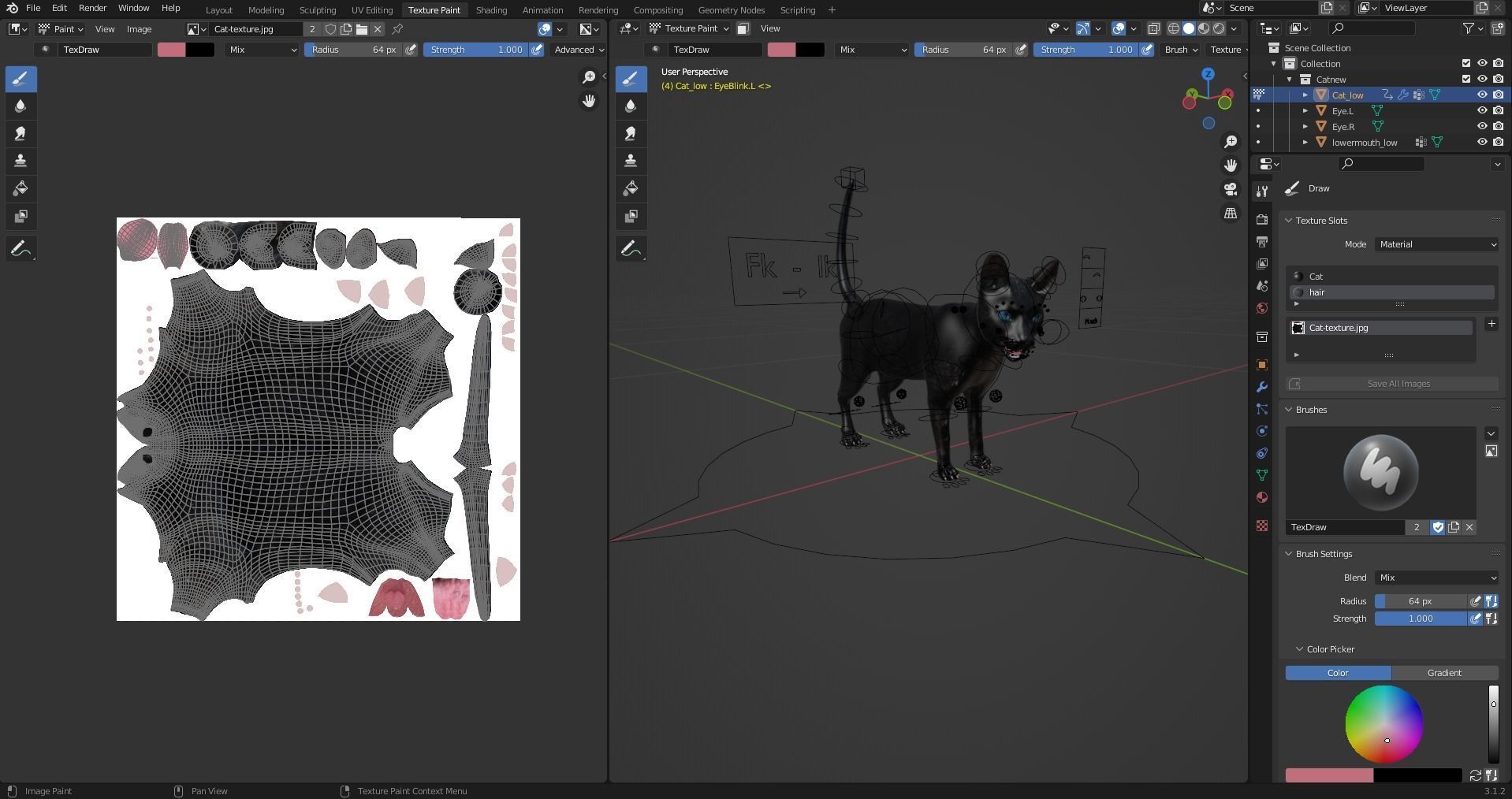
Task: Open Modifier properties wrench tab
Action: coord(1262,387)
